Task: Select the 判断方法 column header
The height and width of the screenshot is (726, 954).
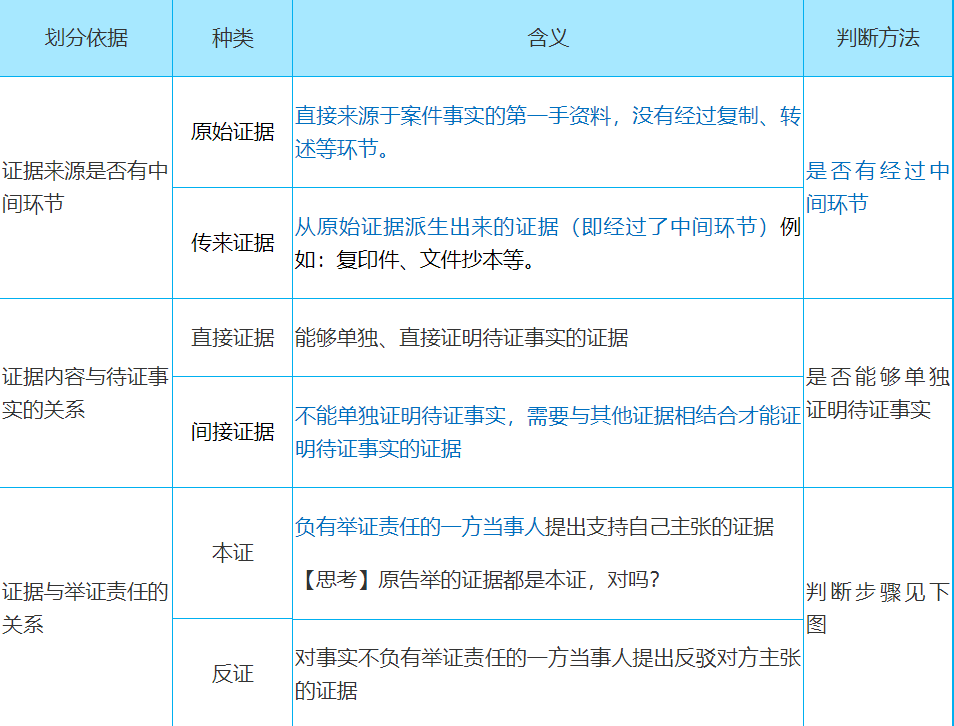Action: point(877,39)
